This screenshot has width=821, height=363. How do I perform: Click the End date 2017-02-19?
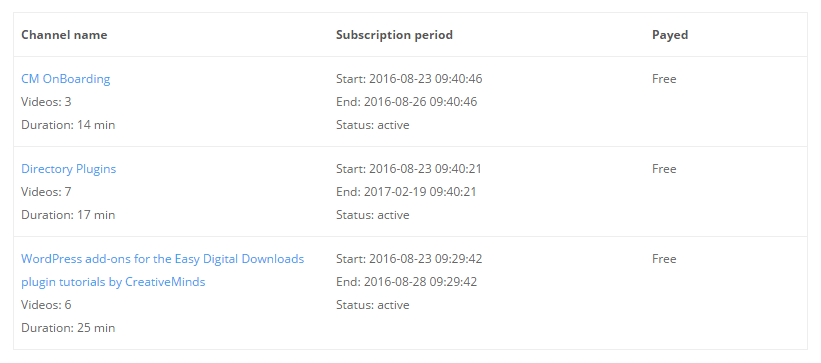406,192
